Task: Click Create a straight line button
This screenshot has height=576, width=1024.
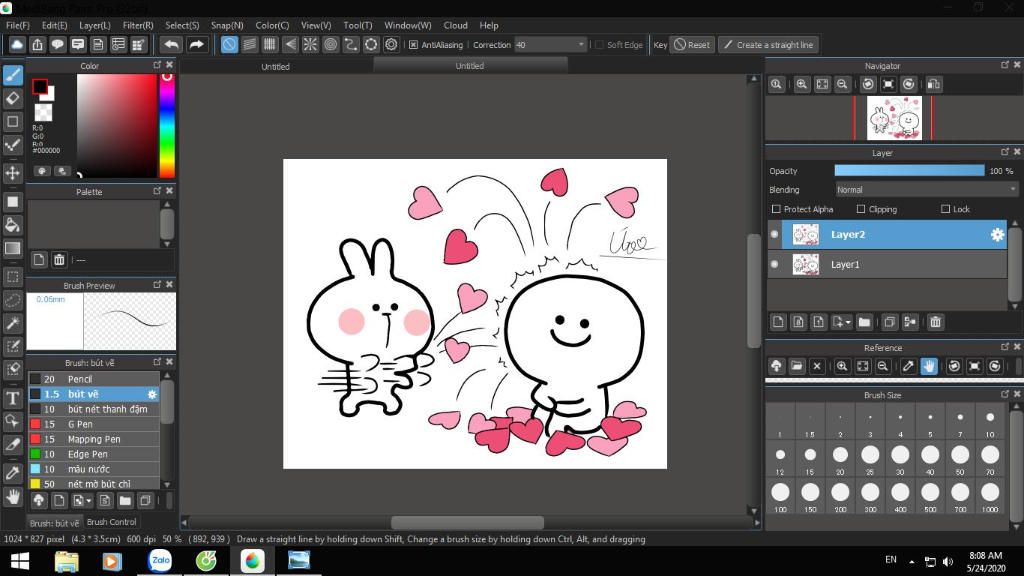Action: pyautogui.click(x=769, y=44)
